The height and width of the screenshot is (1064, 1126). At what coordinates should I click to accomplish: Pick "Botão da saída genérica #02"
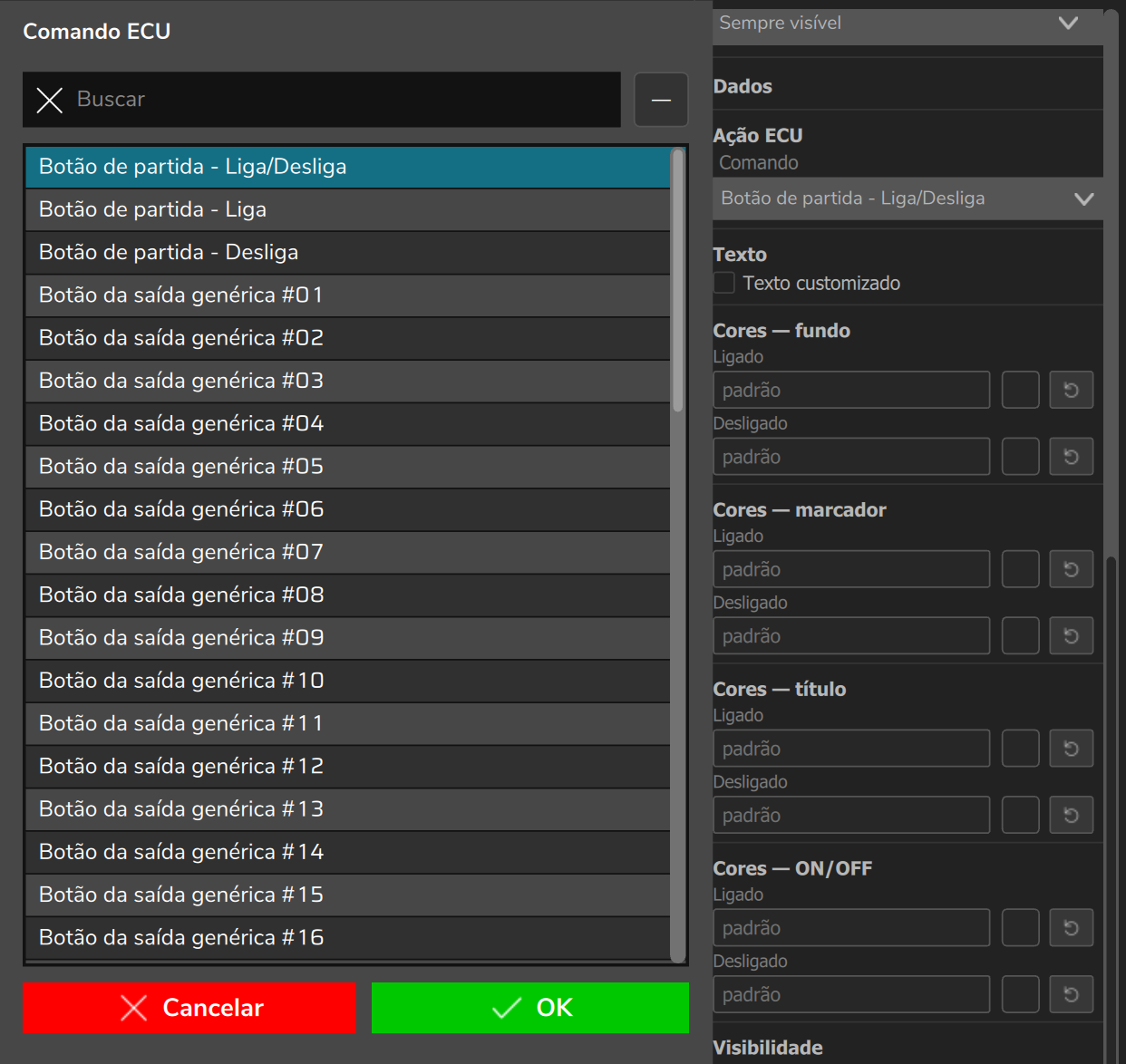point(347,338)
